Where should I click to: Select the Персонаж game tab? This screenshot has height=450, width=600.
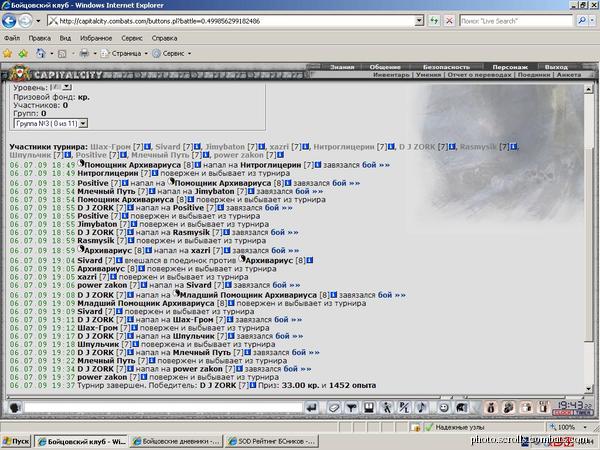[x=510, y=67]
